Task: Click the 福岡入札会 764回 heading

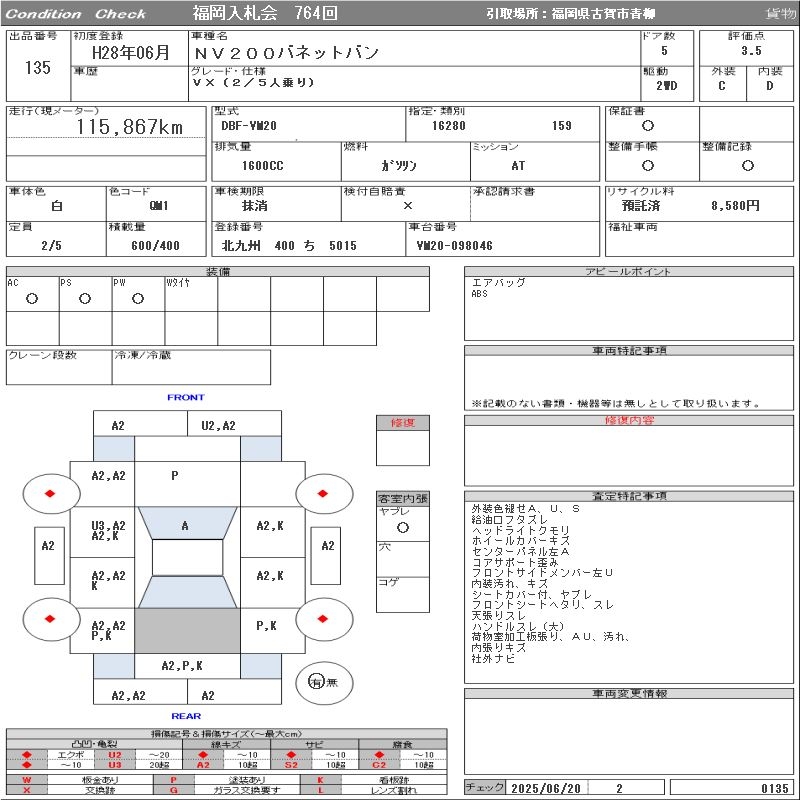Action: pos(265,13)
